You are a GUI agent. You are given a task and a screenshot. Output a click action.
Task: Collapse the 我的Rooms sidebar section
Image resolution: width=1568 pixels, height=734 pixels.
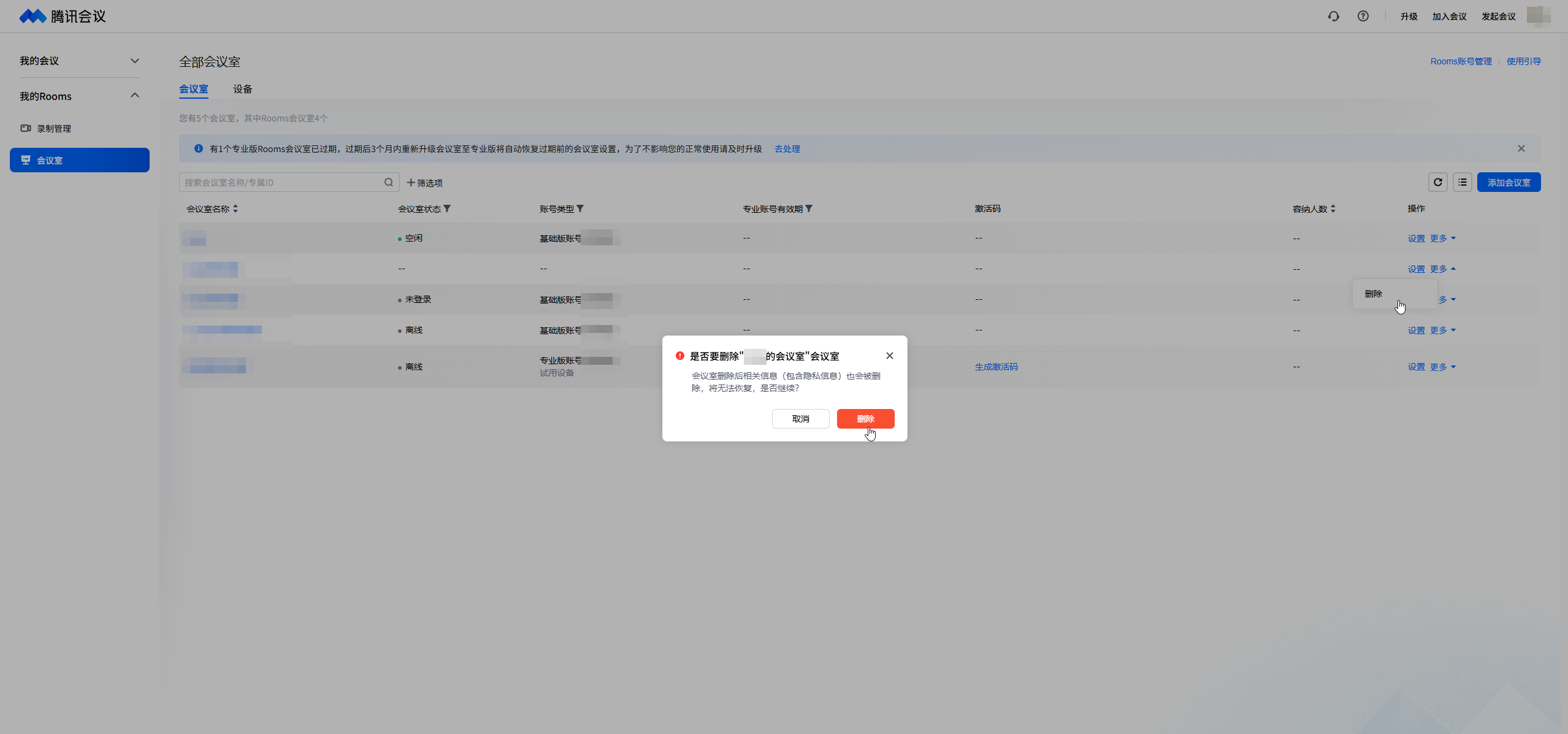click(135, 96)
